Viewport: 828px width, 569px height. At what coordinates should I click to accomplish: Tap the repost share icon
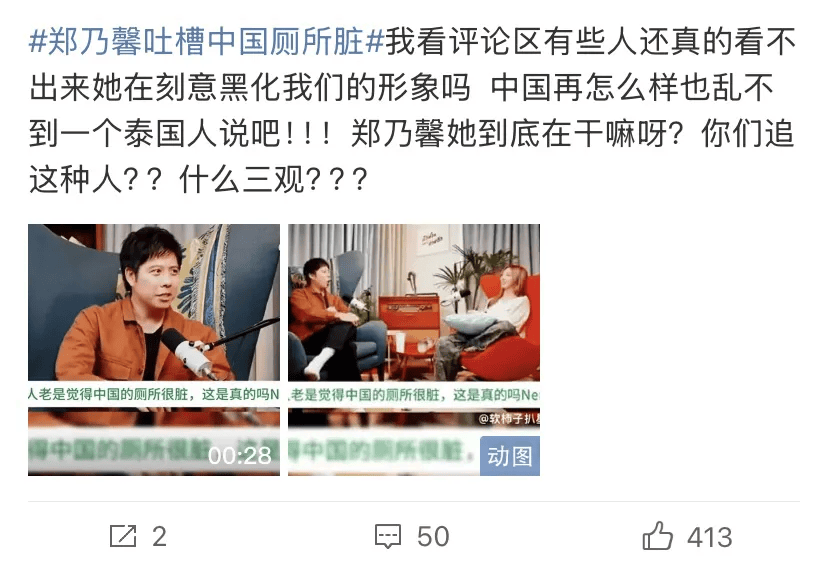[x=123, y=536]
